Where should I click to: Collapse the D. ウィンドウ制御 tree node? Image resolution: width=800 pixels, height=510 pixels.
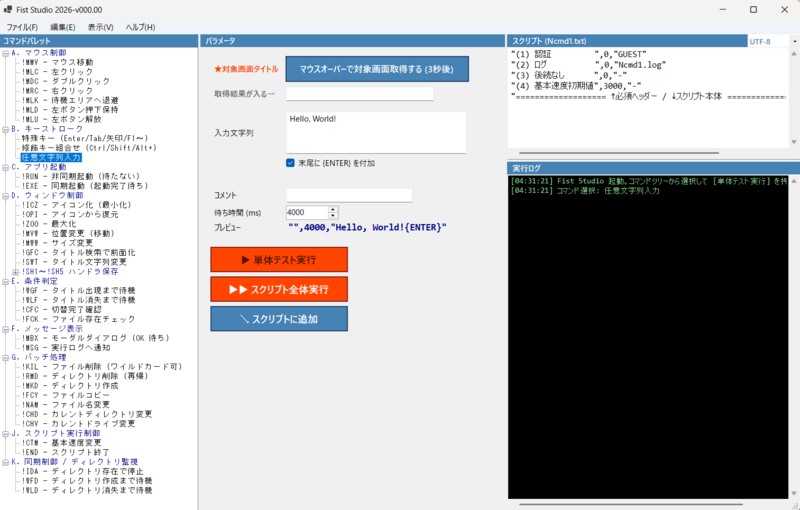(x=6, y=196)
